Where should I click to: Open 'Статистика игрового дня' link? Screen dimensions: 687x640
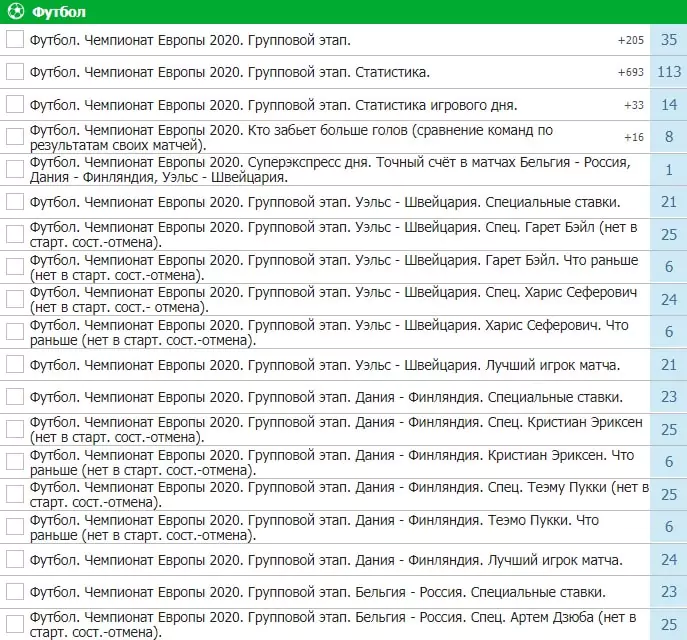pos(273,105)
